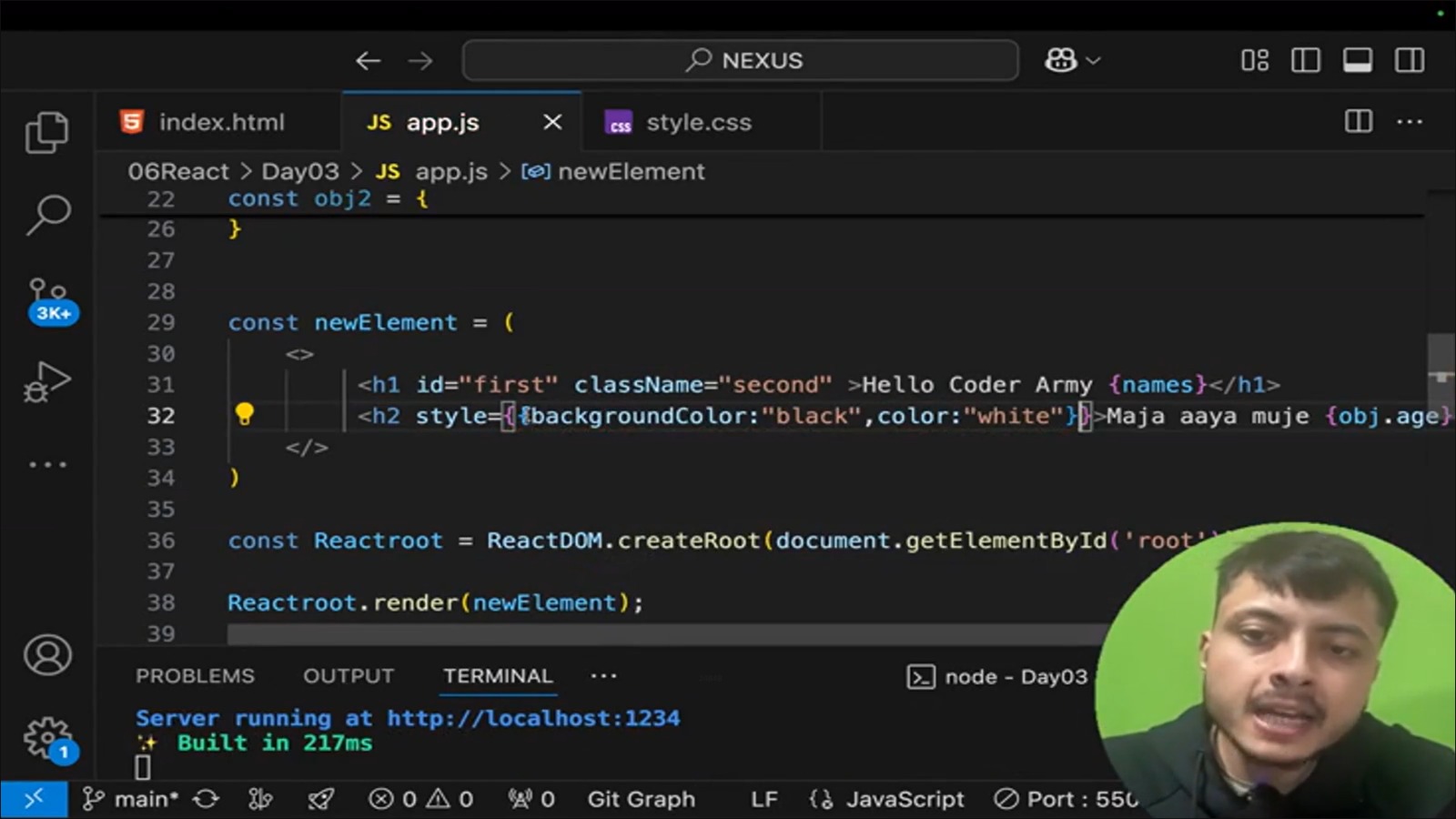
Task: Toggle the secondary sidebar layout button
Action: pyautogui.click(x=1410, y=61)
